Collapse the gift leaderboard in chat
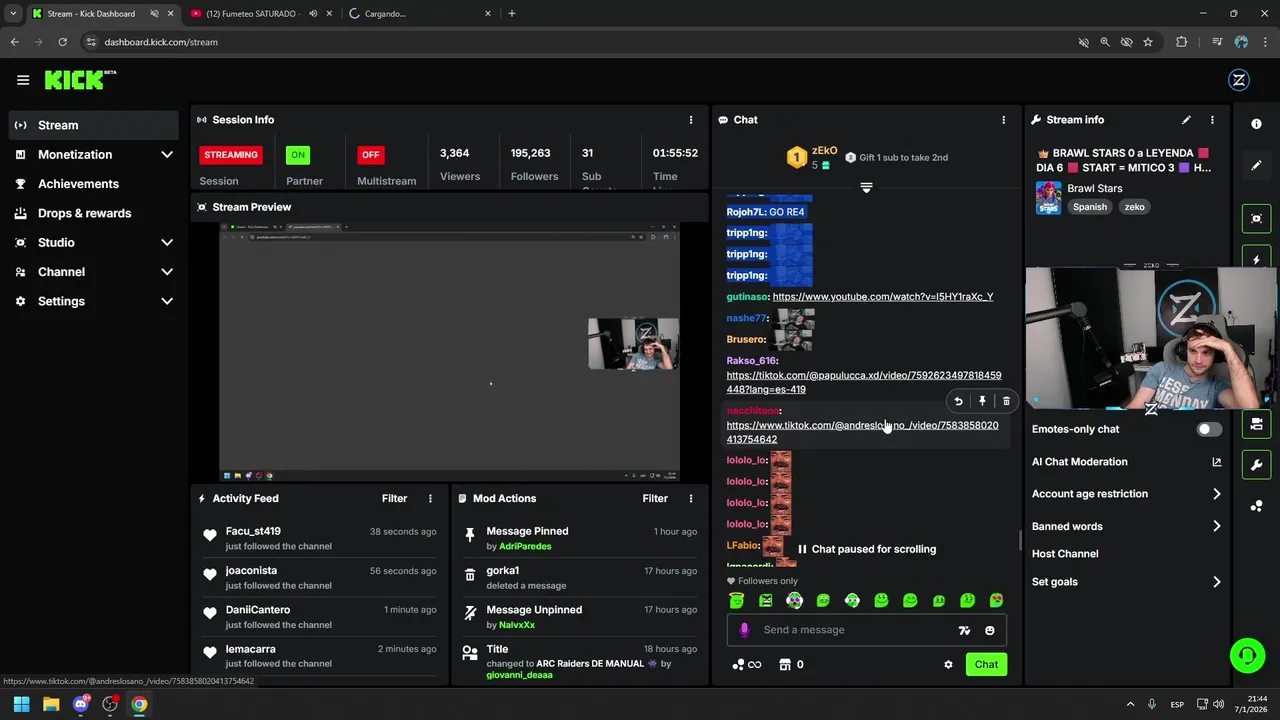The height and width of the screenshot is (720, 1280). point(866,187)
